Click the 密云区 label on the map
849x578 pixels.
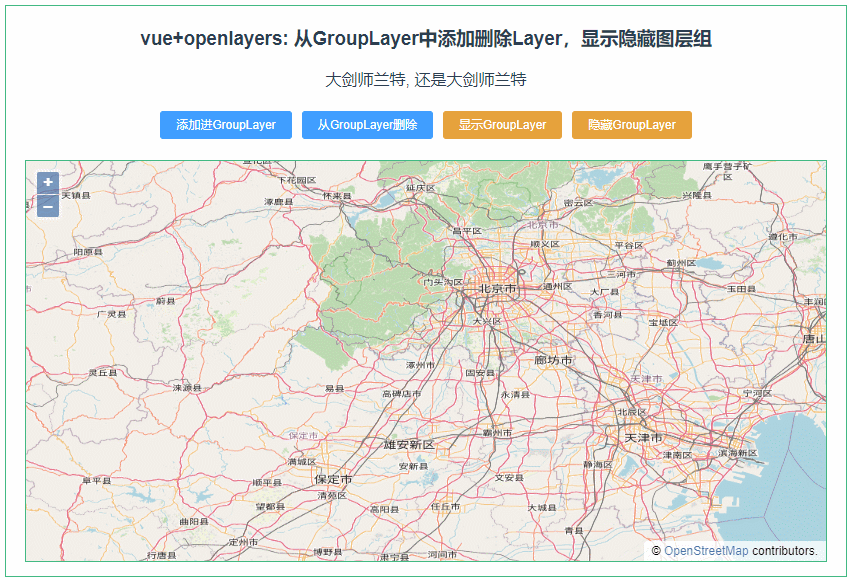click(578, 203)
